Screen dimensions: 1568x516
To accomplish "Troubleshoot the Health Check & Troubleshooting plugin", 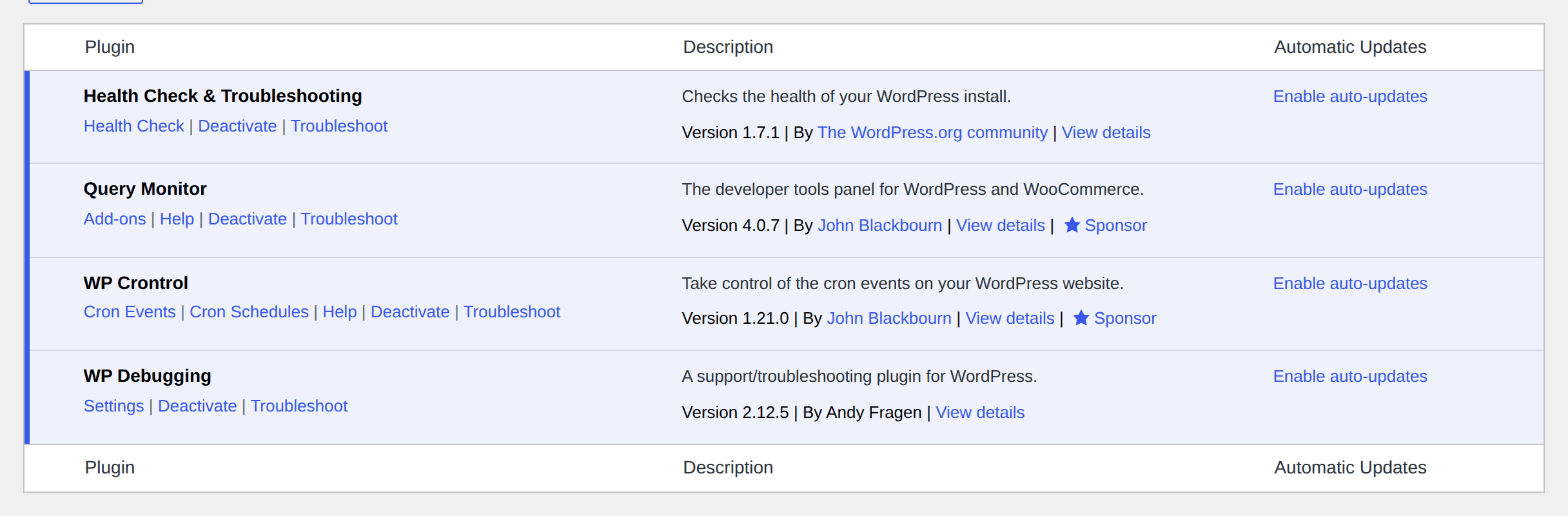I will pos(339,126).
